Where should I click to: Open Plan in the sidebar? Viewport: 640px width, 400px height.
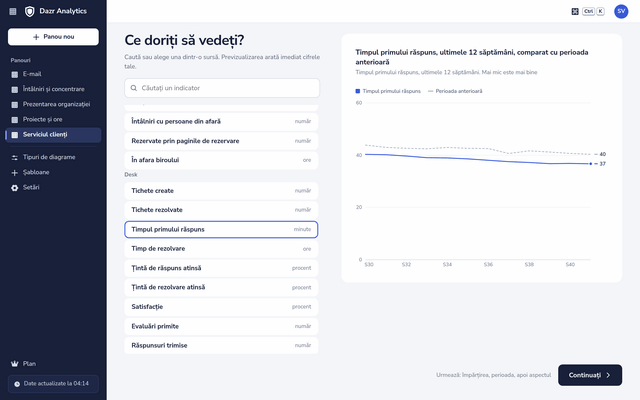[x=53, y=364]
